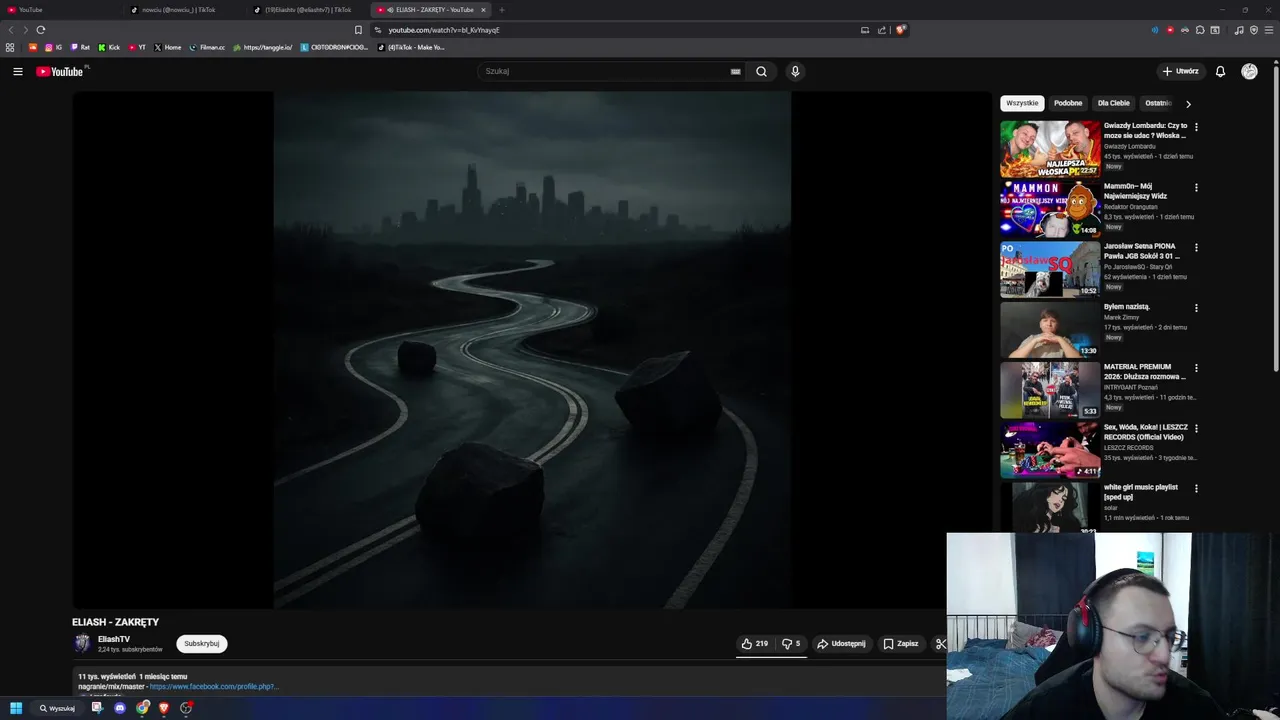The height and width of the screenshot is (720, 1280).
Task: Open the IG bookmark
Action: pyautogui.click(x=53, y=47)
